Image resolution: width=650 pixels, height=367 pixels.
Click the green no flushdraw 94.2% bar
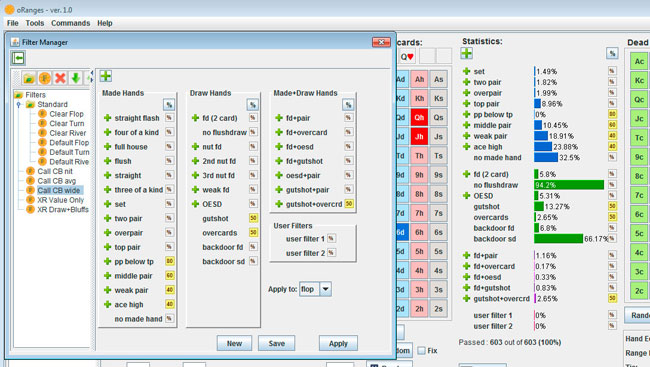tap(569, 185)
